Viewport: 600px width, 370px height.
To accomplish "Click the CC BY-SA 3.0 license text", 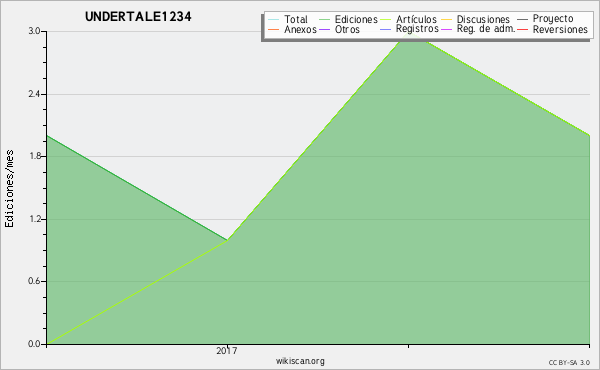I will point(569,363).
